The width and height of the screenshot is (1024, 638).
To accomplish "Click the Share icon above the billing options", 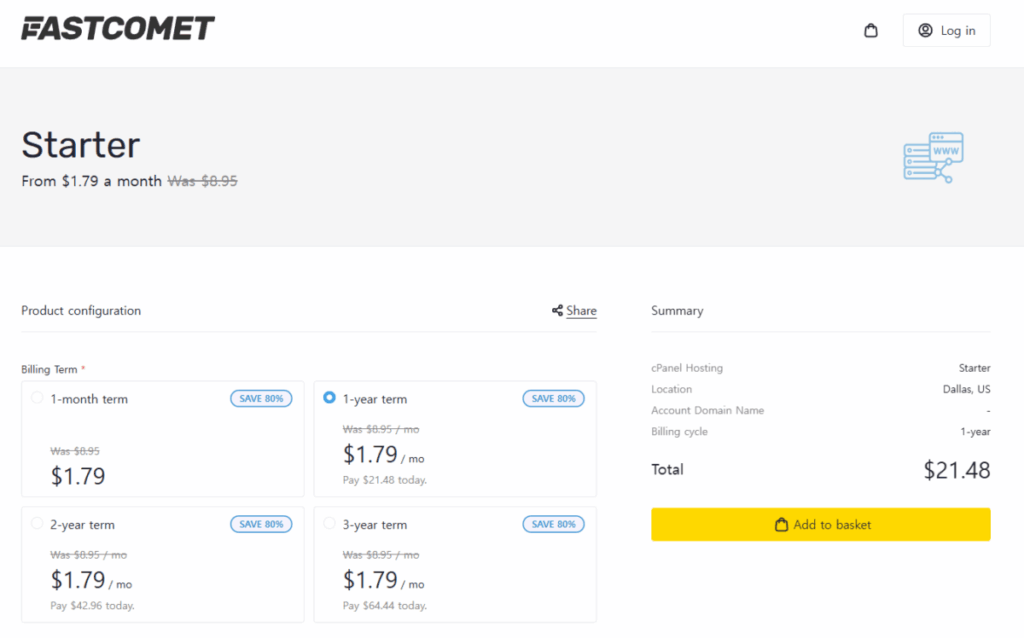I will (558, 310).
